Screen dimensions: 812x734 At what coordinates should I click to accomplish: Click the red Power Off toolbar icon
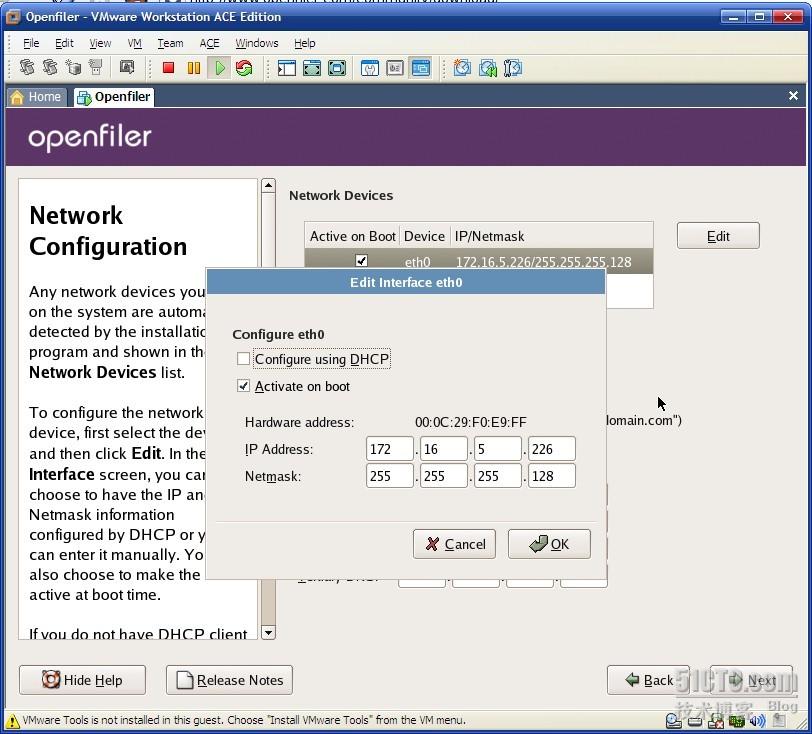click(168, 68)
